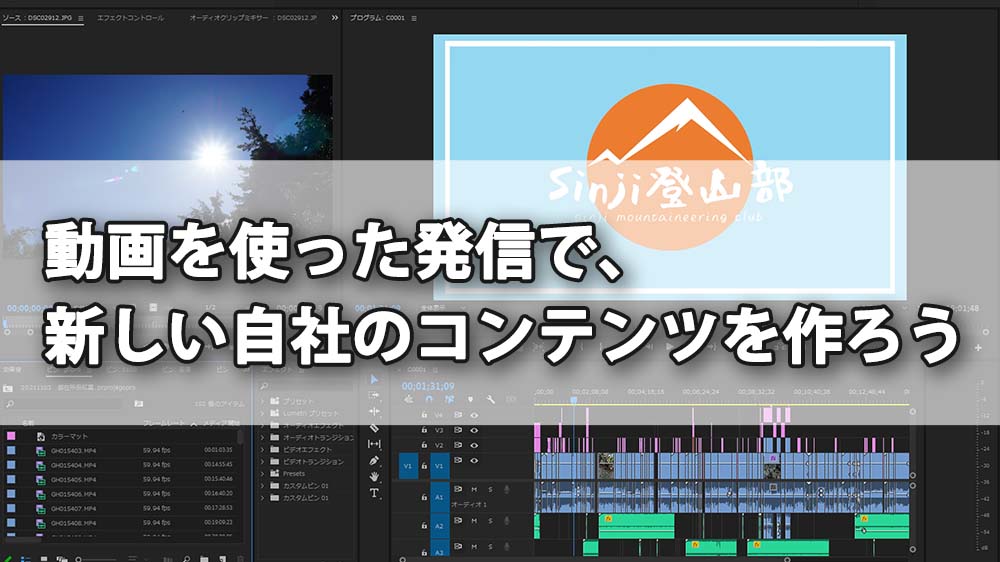Enable voice-over record on A1 track
This screenshot has height=562, width=1000.
click(506, 490)
